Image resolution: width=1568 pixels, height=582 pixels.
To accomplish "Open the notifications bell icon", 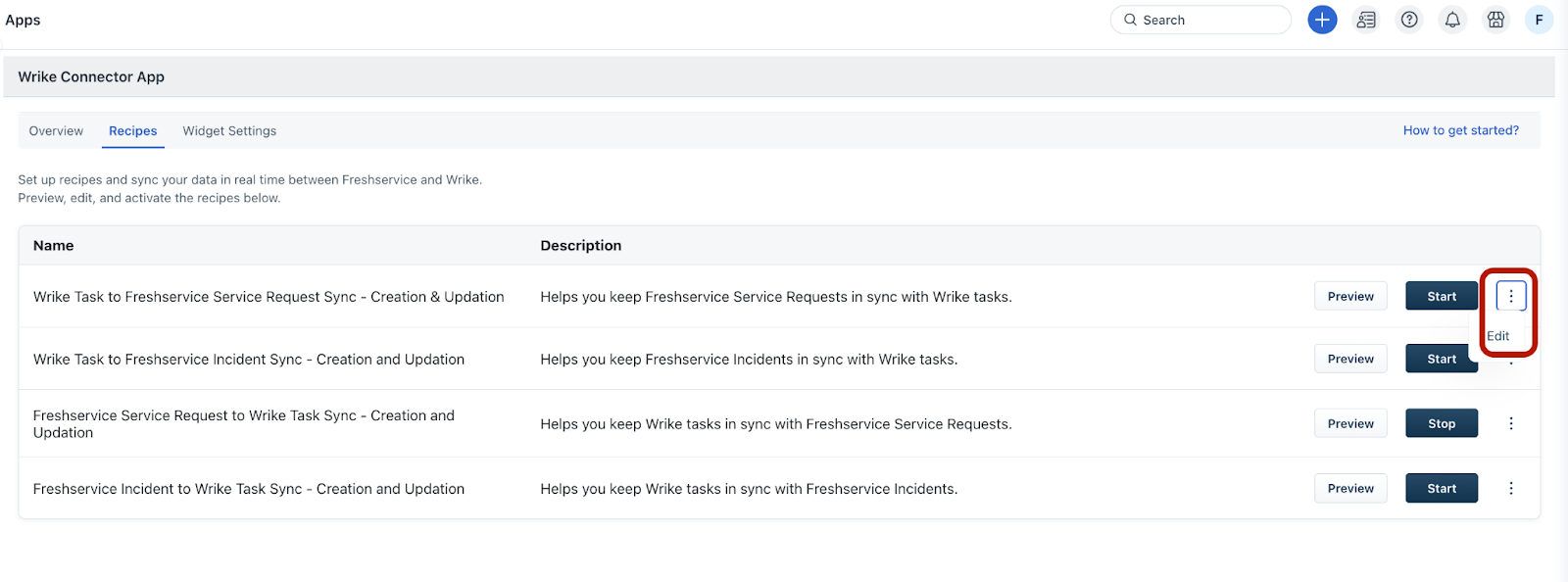I will [1452, 20].
